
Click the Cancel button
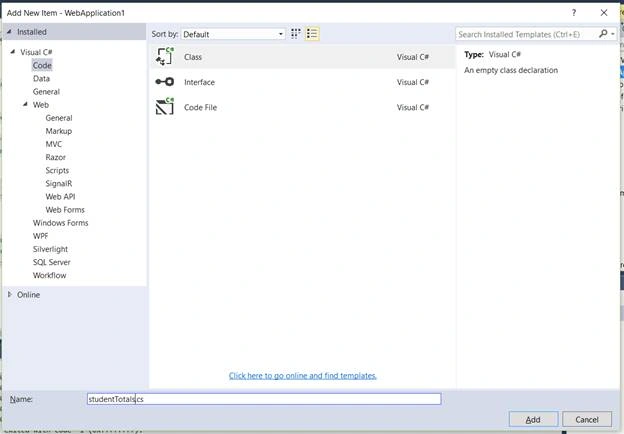coord(587,419)
